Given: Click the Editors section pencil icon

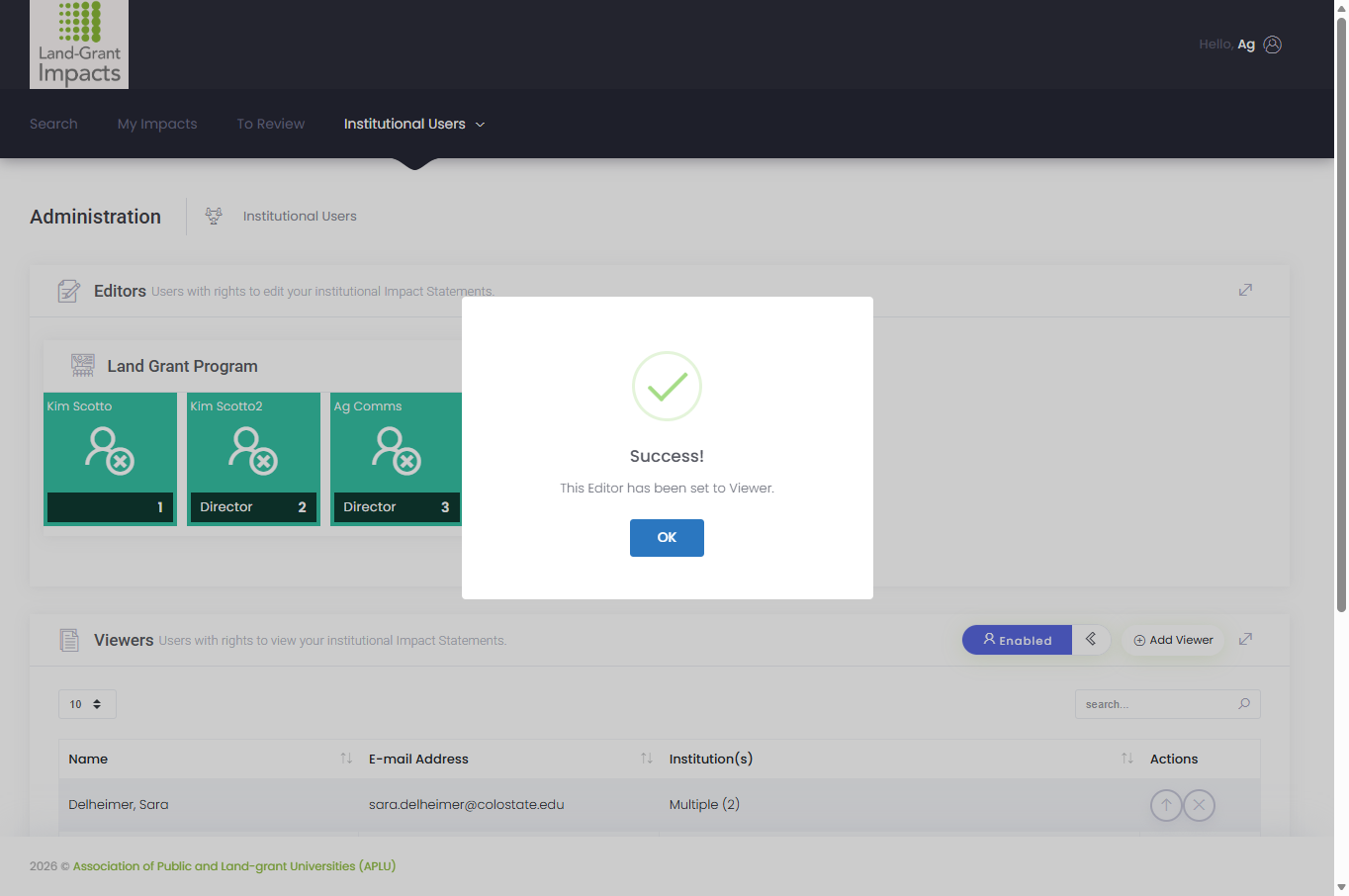Looking at the screenshot, I should click(x=68, y=291).
